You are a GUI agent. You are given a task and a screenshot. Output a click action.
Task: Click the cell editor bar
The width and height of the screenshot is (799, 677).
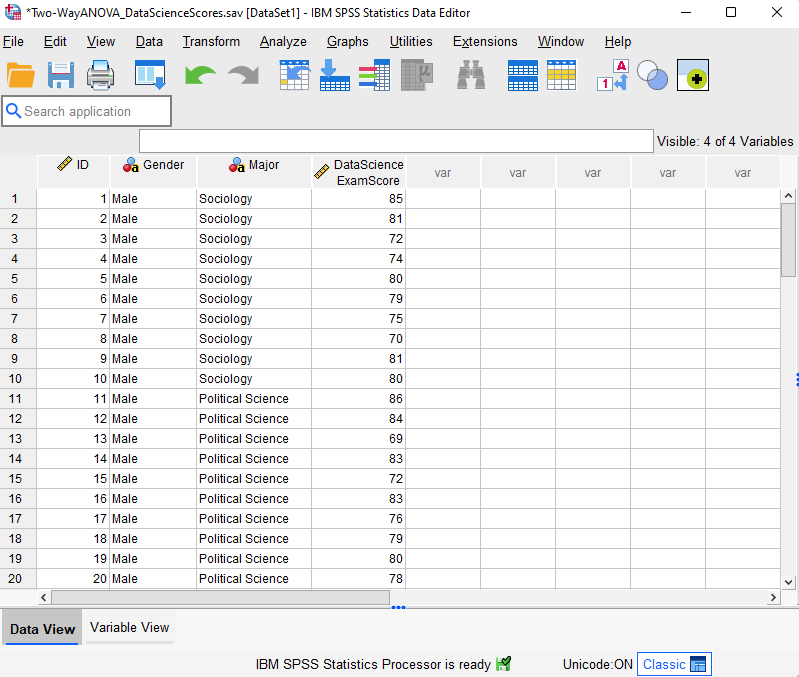click(x=396, y=141)
